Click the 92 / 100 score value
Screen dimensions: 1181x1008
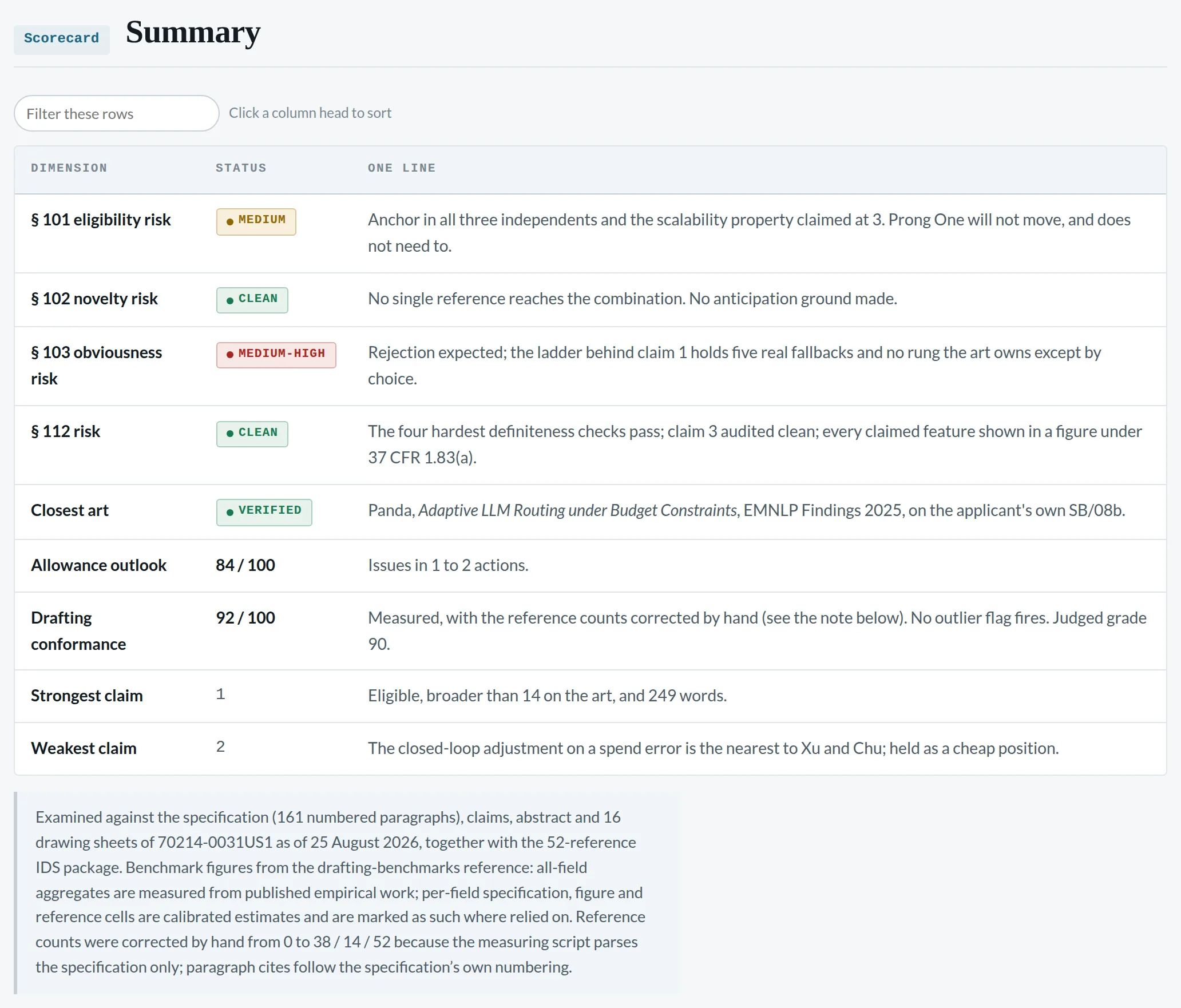[x=245, y=618]
